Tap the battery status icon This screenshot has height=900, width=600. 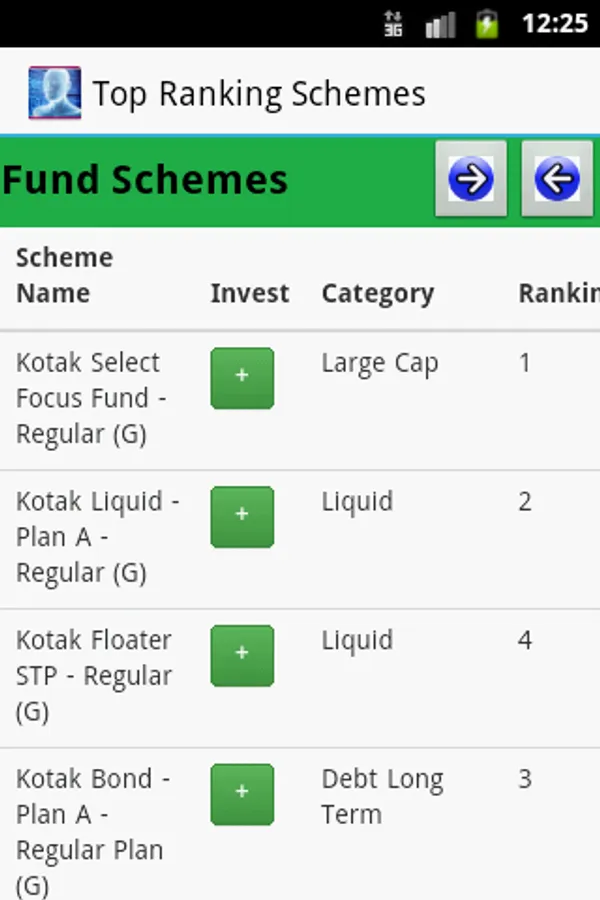[x=487, y=23]
